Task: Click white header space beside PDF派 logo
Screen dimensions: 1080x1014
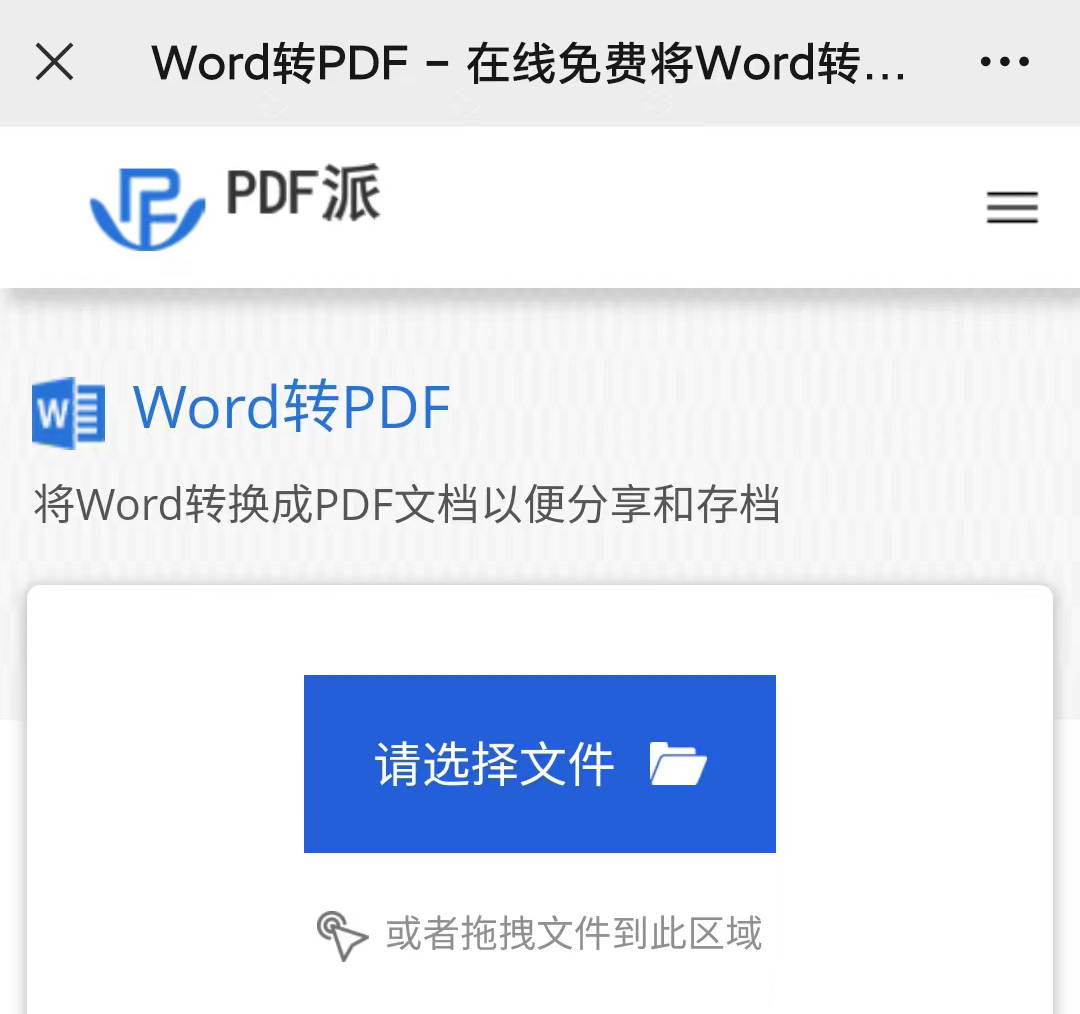Action: [x=680, y=207]
